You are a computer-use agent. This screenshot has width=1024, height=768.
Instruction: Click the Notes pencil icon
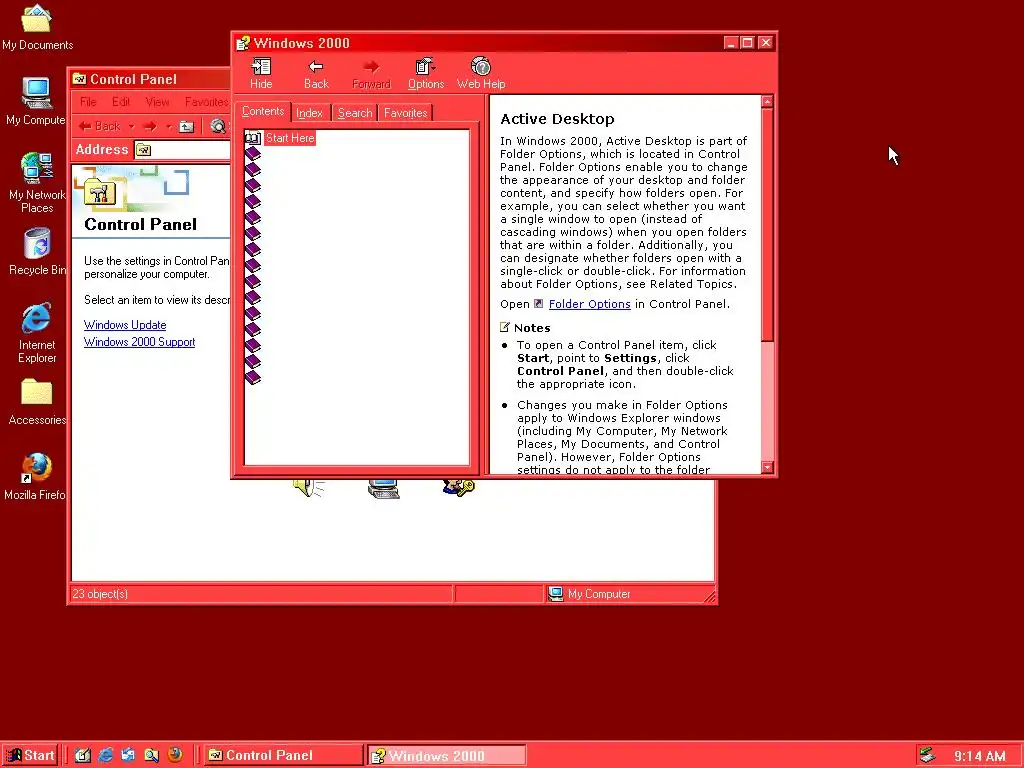tap(505, 327)
